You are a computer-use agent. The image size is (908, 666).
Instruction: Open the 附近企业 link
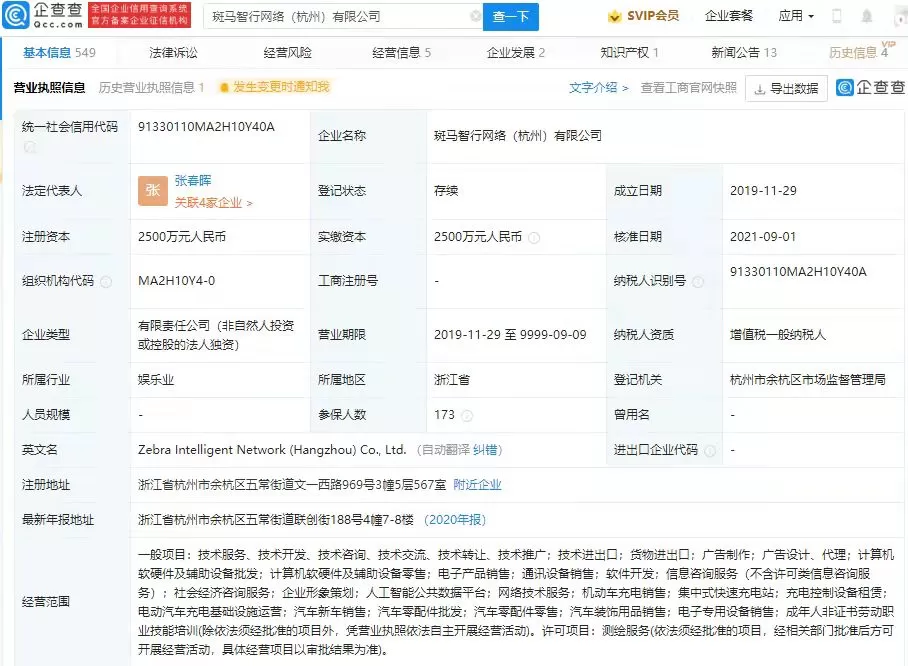[477, 485]
